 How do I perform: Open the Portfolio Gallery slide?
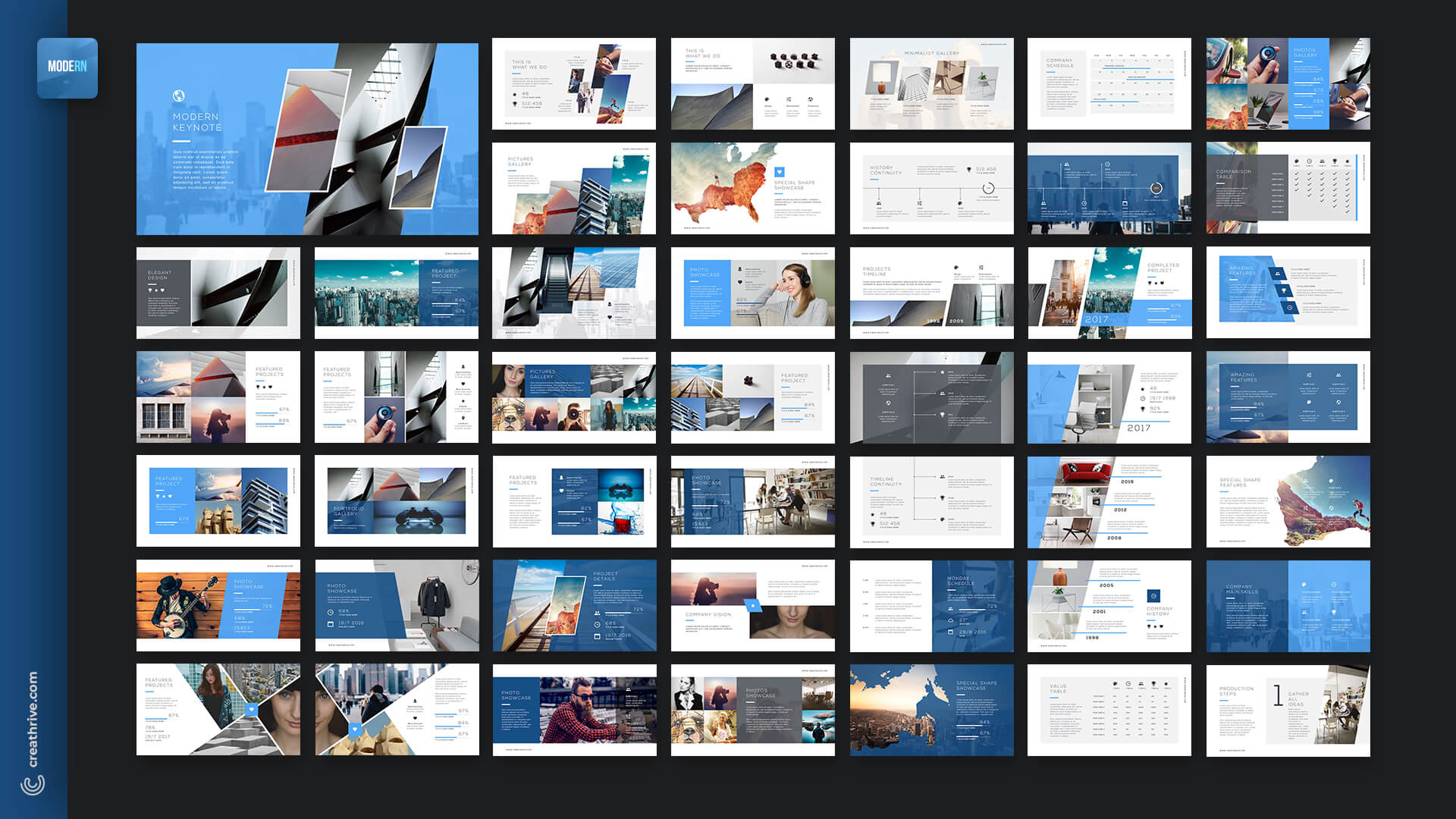click(397, 500)
